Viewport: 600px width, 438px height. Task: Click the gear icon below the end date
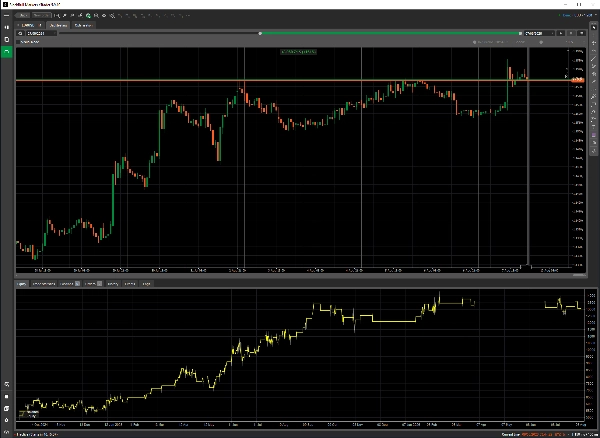pyautogui.click(x=541, y=42)
